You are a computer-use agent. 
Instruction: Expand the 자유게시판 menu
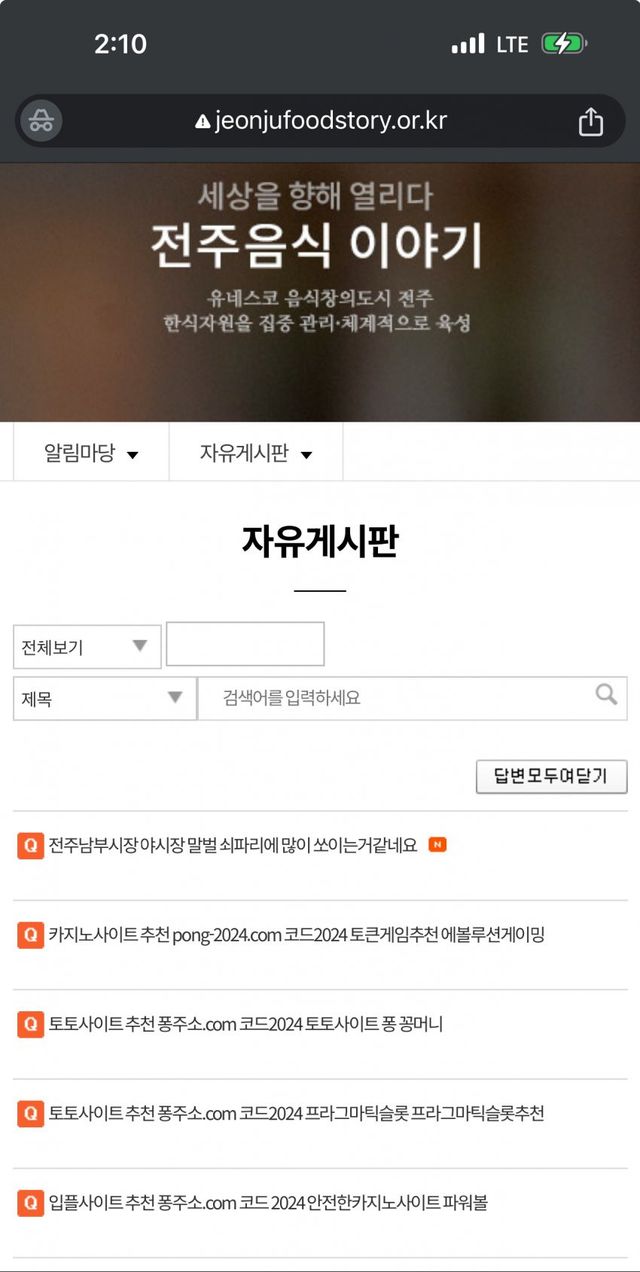pos(256,453)
